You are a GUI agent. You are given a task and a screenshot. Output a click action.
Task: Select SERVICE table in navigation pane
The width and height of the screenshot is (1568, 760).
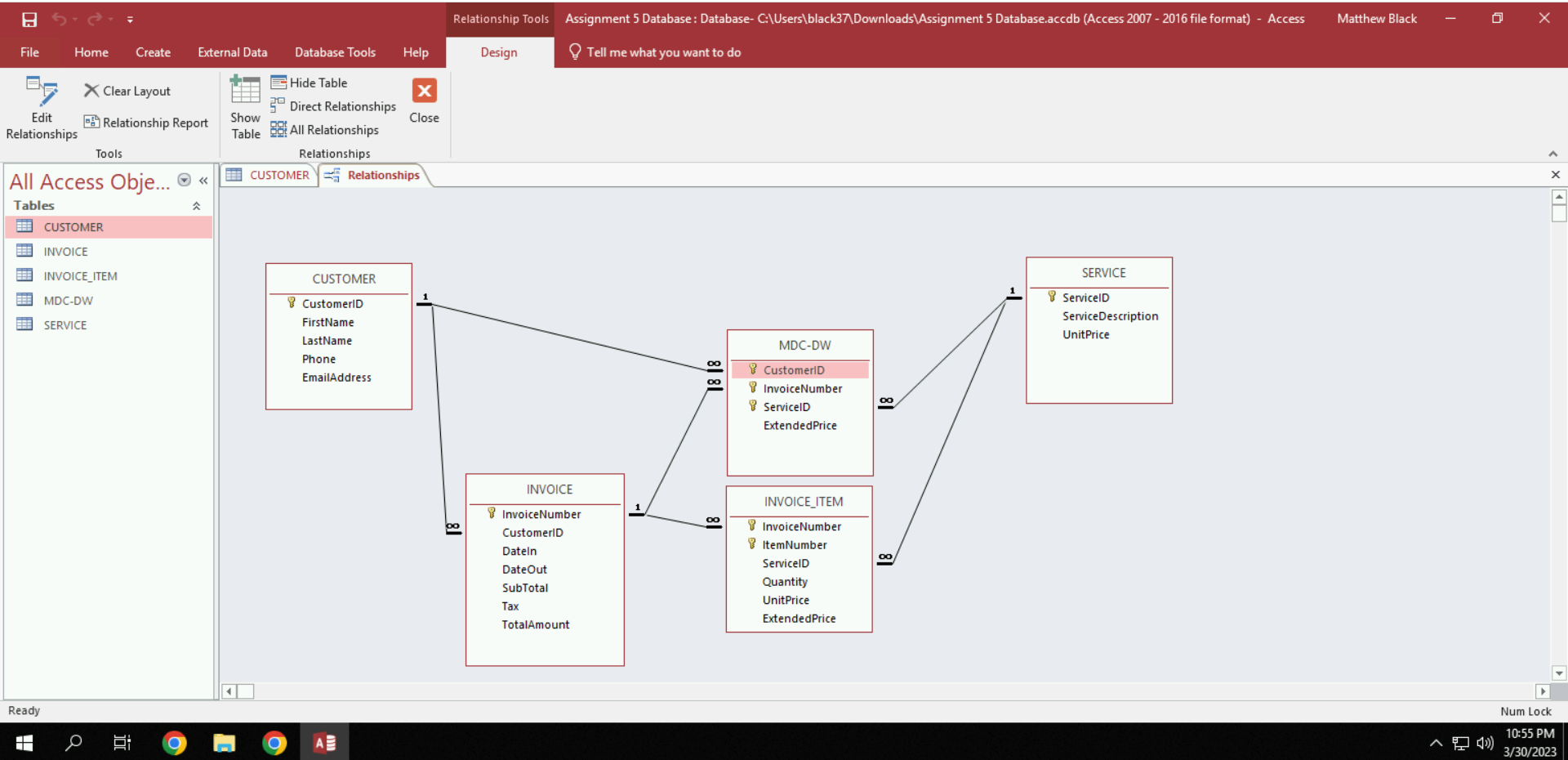109,325
